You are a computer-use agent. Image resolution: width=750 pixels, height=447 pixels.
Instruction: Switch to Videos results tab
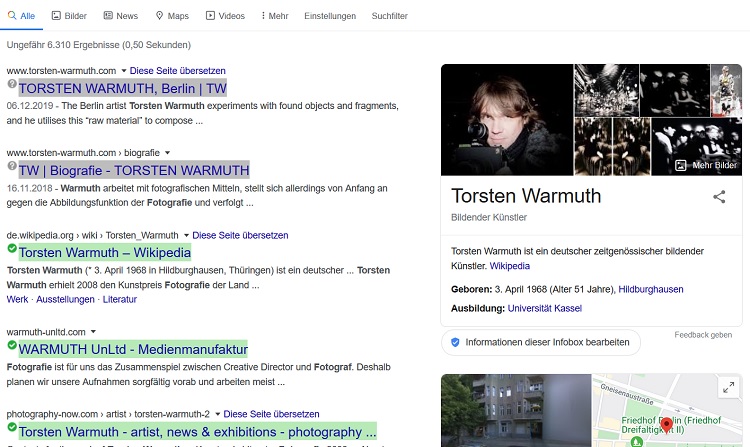click(x=225, y=16)
